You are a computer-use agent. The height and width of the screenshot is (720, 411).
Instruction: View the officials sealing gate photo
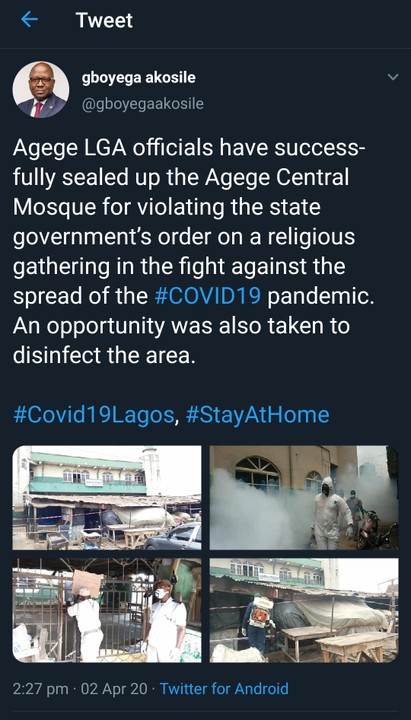107,610
